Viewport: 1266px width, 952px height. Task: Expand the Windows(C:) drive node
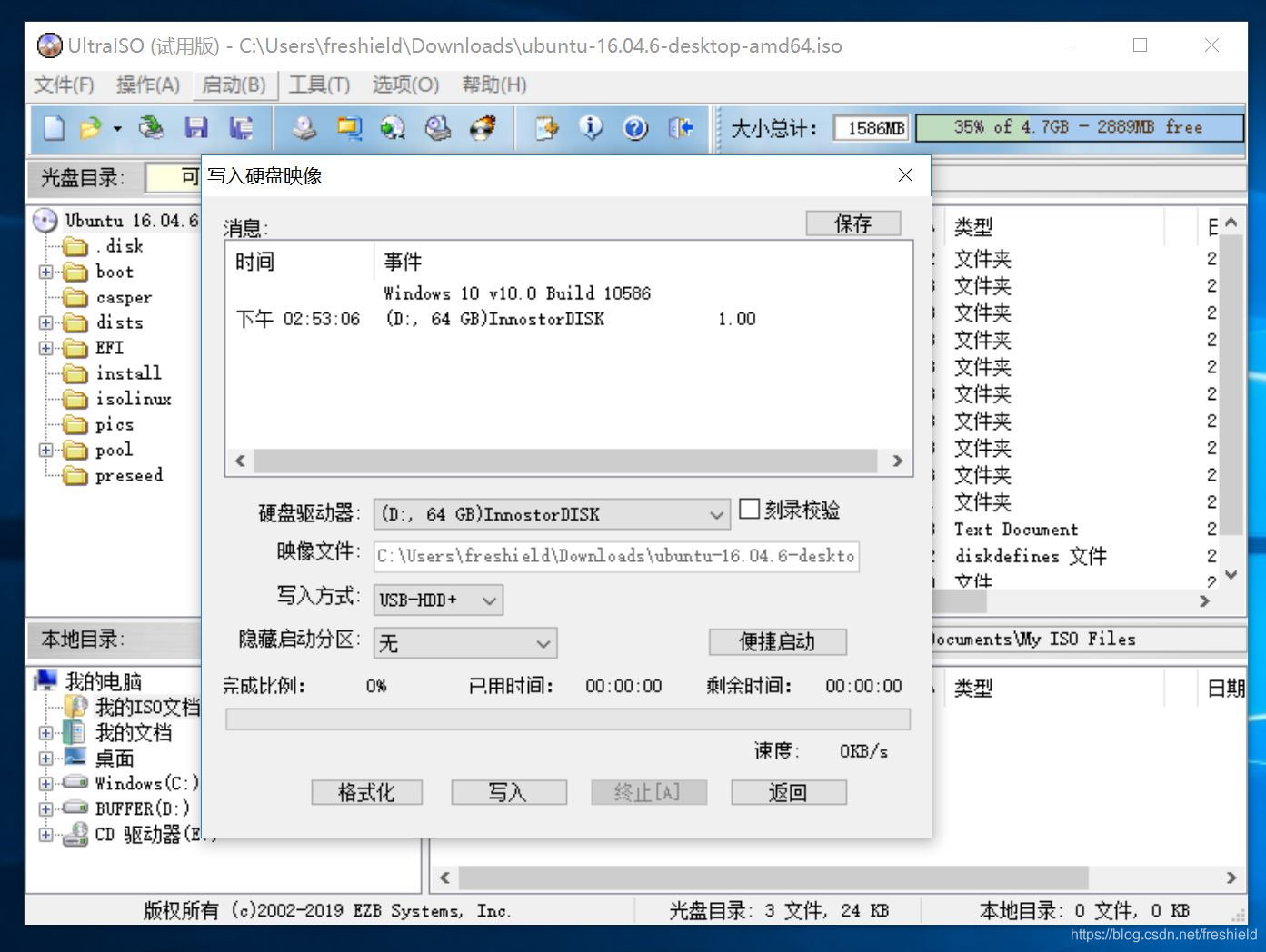pyautogui.click(x=45, y=783)
